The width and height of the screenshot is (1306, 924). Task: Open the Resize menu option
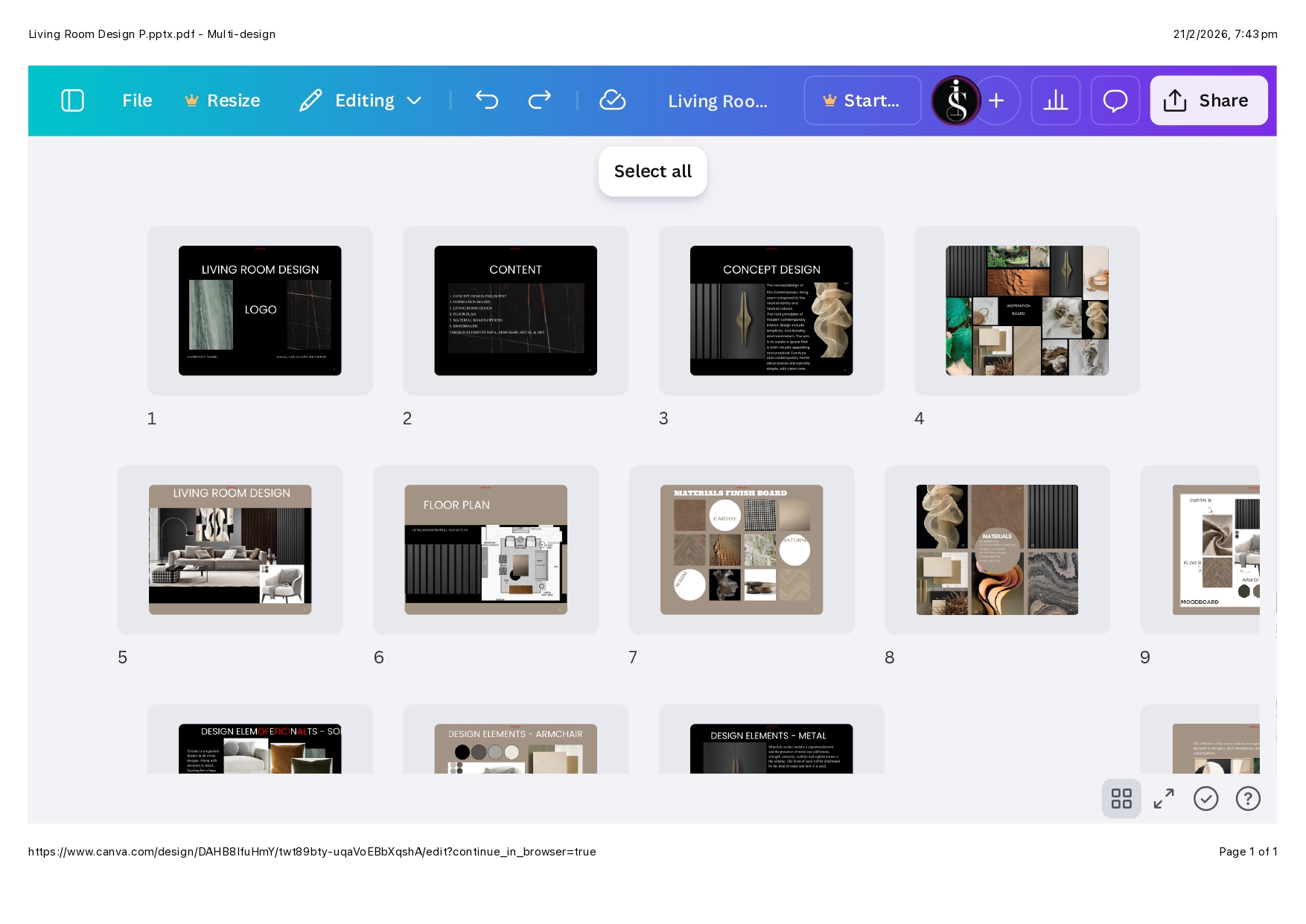(x=223, y=101)
